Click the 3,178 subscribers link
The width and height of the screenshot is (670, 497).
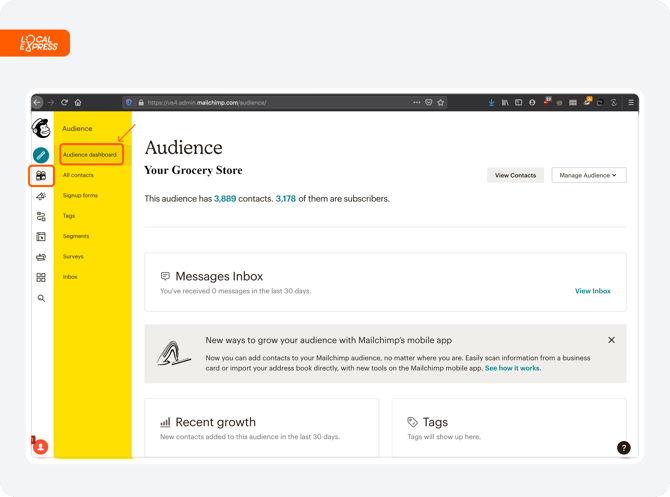(x=285, y=199)
